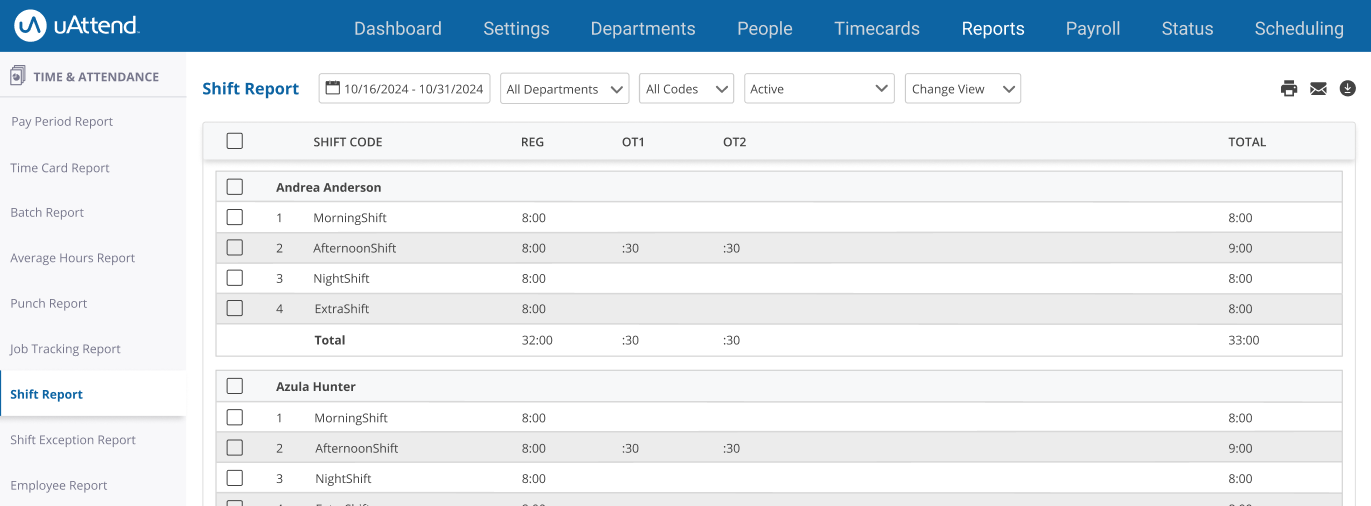Open the Timecards menu
The height and width of the screenshot is (506, 1371).
877,28
